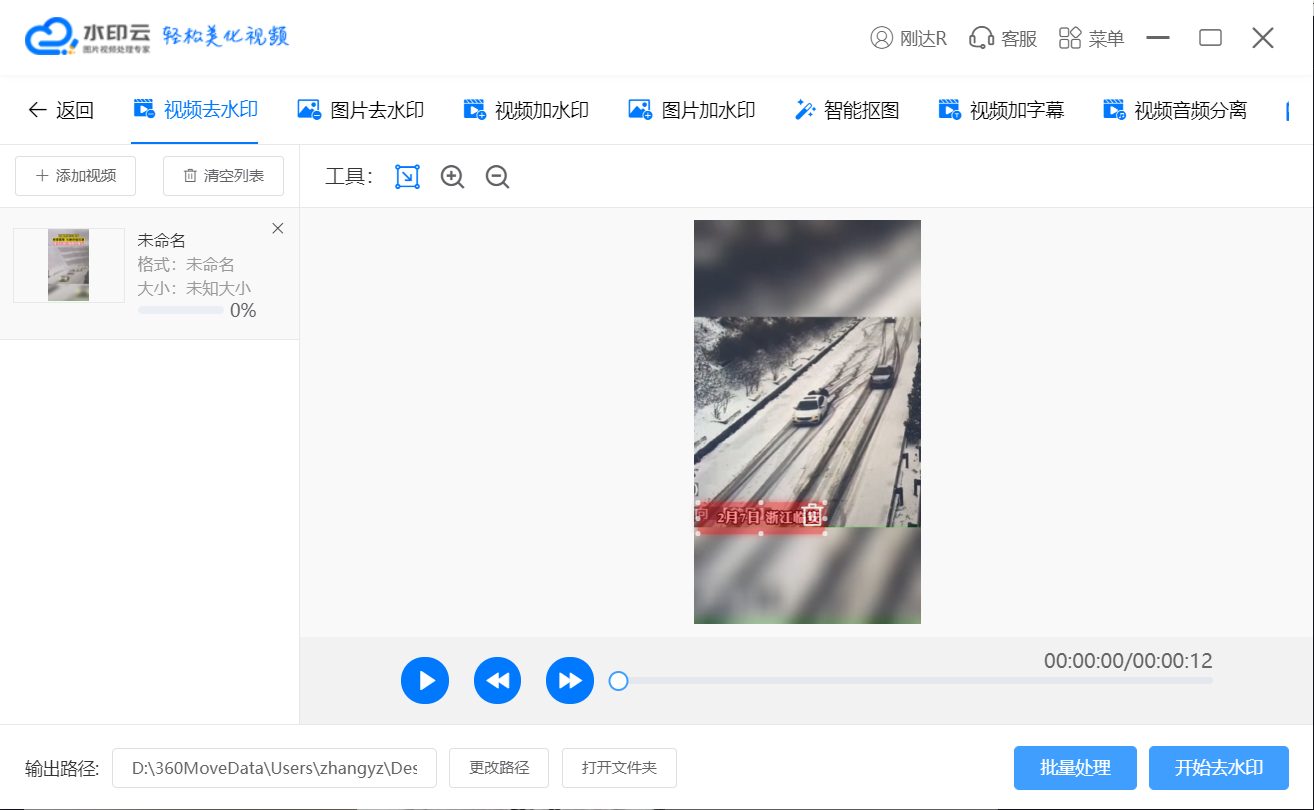Image resolution: width=1314 pixels, height=810 pixels.
Task: Click the zoom in magnifier tool
Action: tap(453, 177)
